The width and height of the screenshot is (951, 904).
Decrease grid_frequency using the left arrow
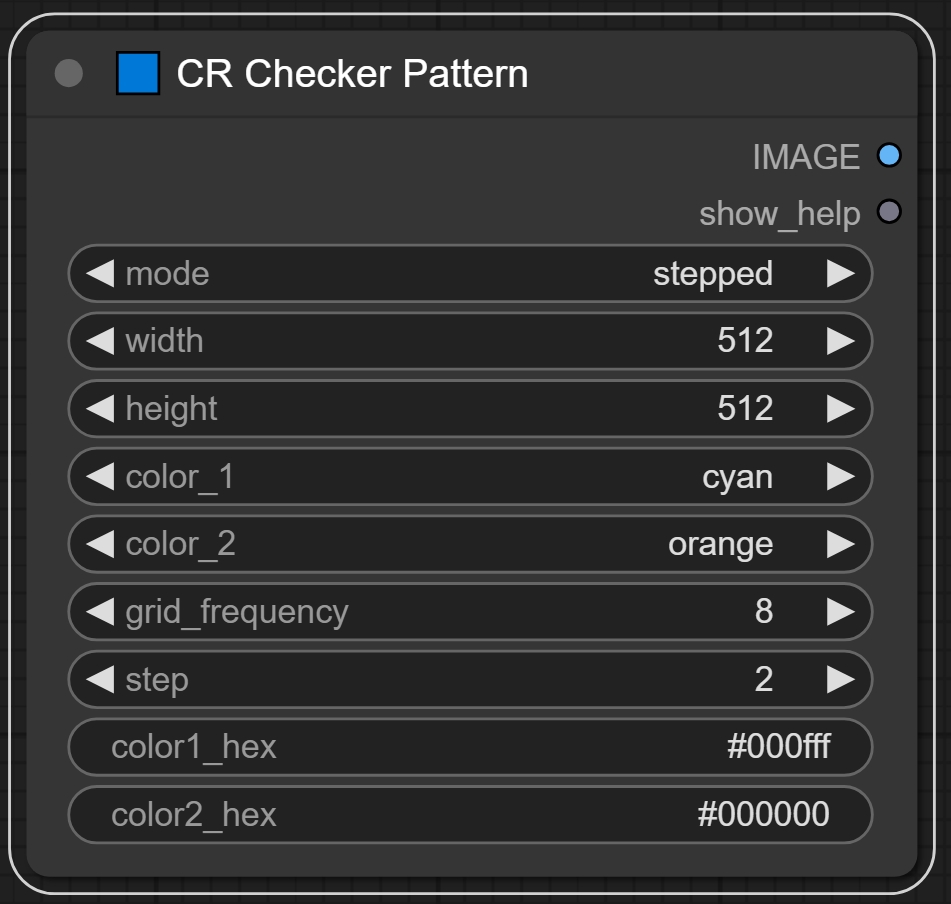(100, 612)
